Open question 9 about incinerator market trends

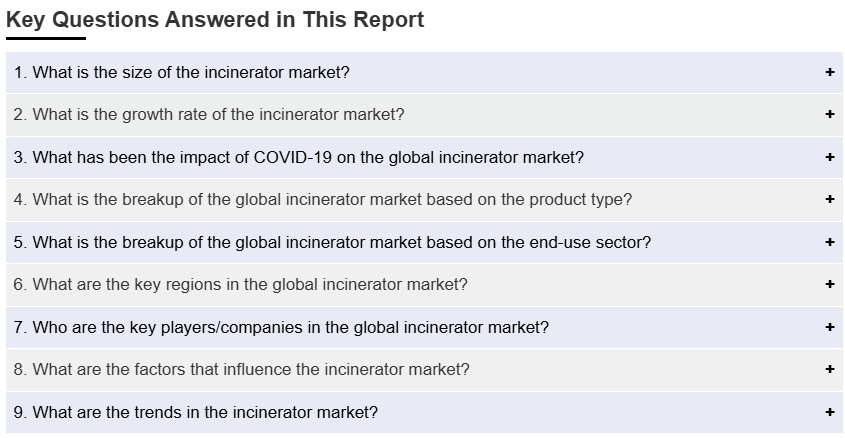424,413
